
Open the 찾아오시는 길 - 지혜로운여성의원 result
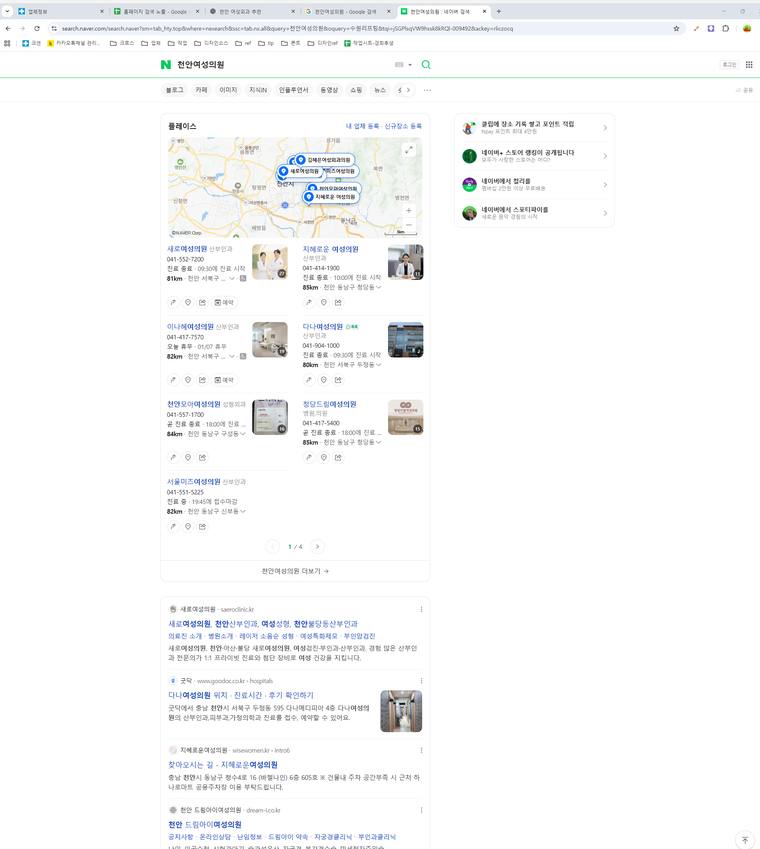[222, 765]
